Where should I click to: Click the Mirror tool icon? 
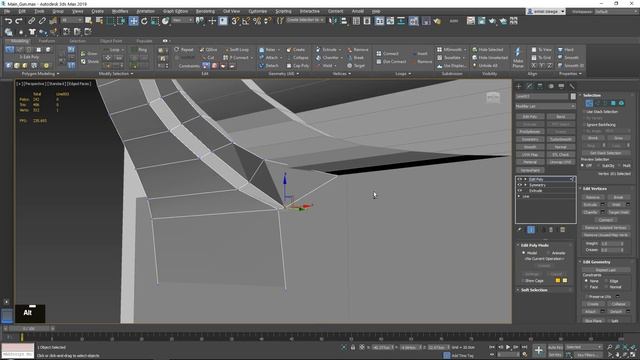pyautogui.click(x=333, y=21)
